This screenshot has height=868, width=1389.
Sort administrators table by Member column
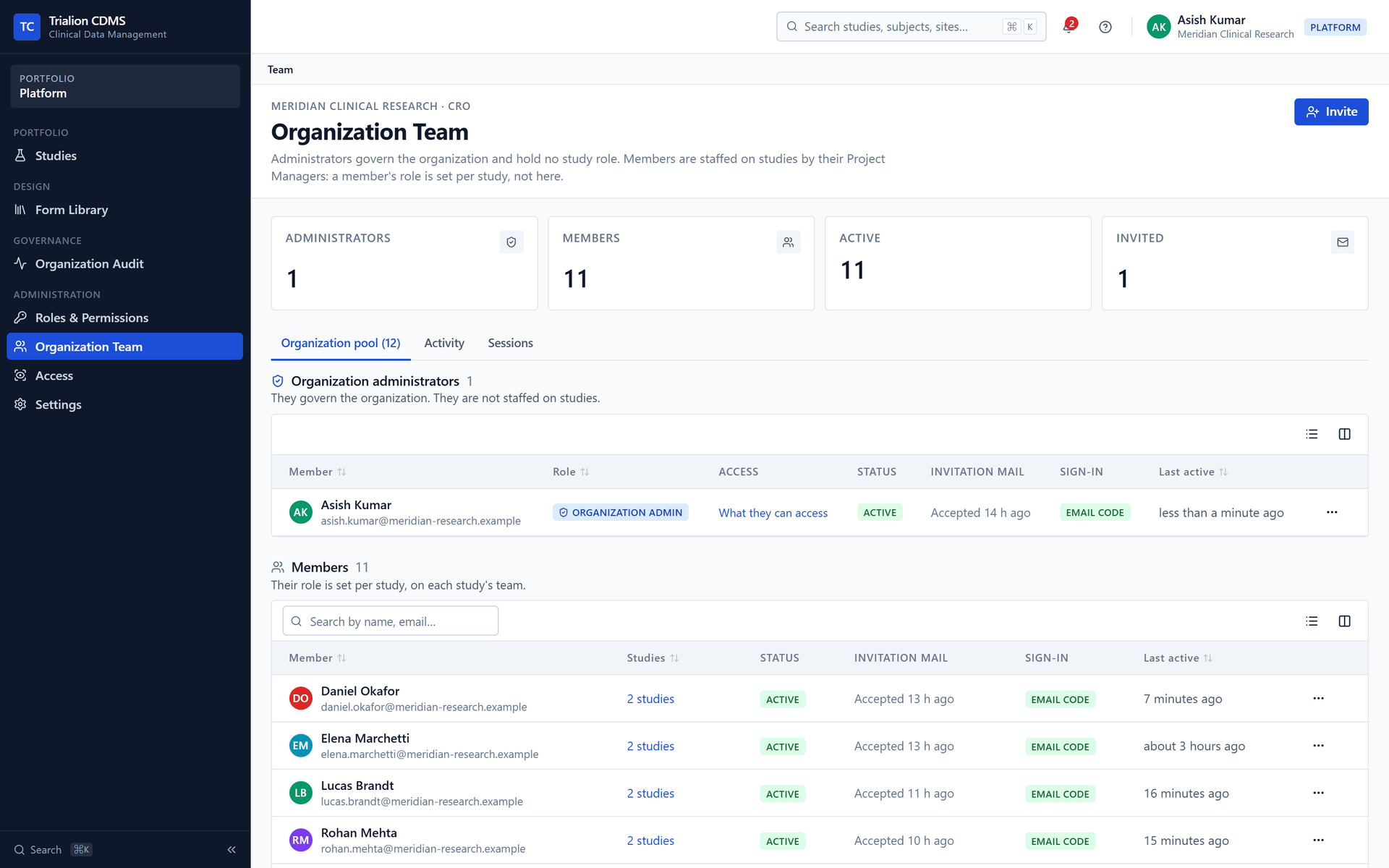pyautogui.click(x=318, y=472)
